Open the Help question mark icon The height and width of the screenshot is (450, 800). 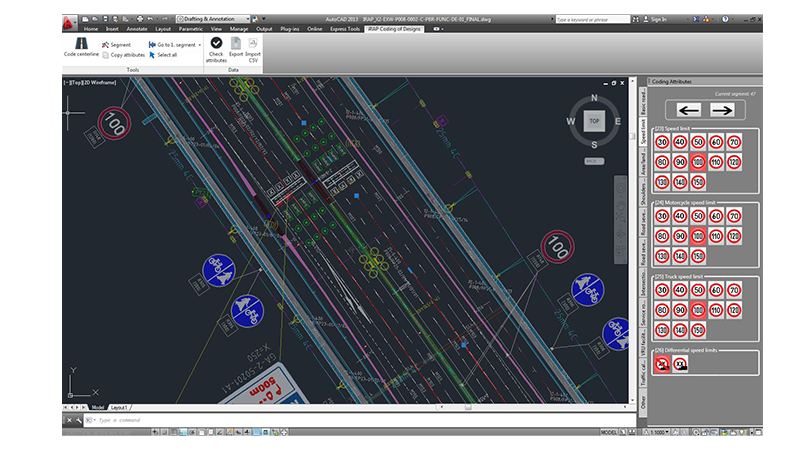(x=725, y=19)
